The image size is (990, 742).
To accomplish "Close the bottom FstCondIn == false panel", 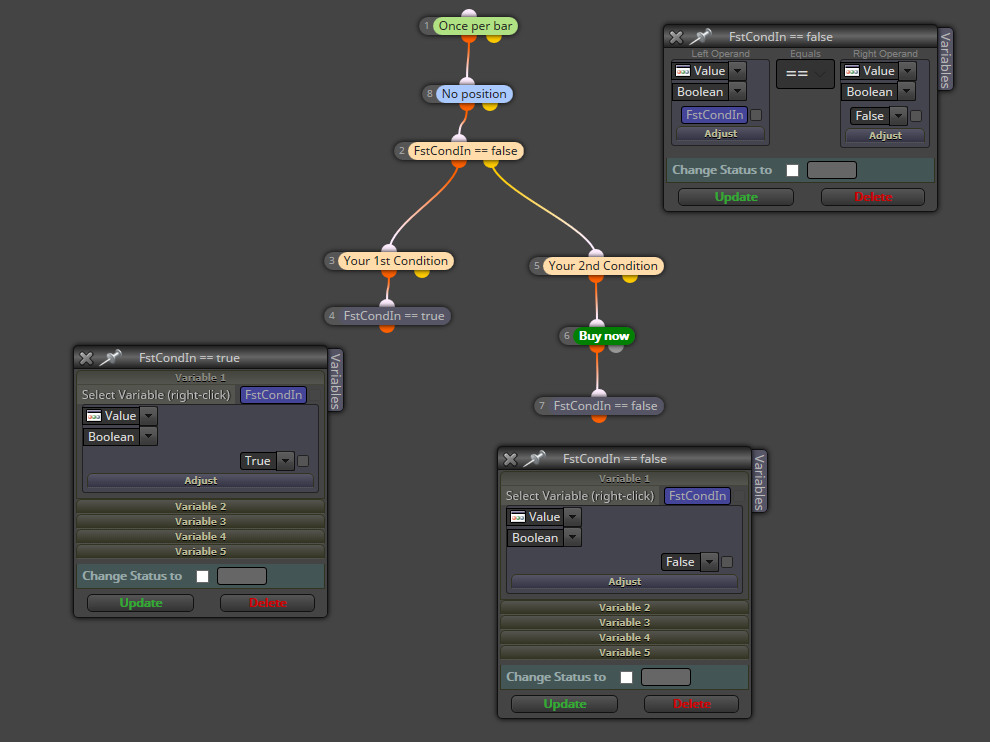I will [x=511, y=459].
